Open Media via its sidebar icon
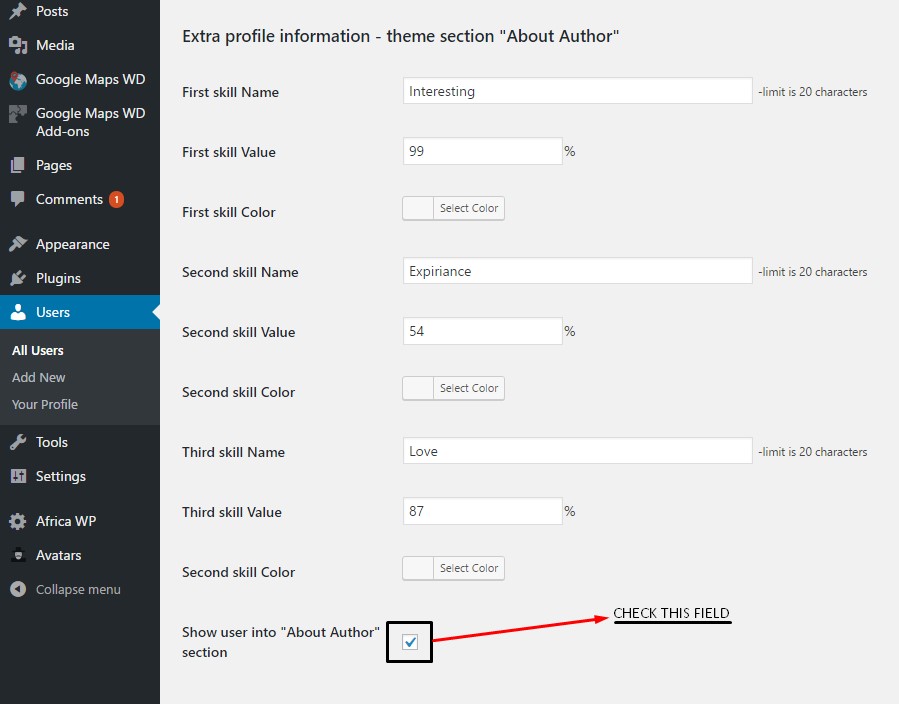 tap(18, 45)
